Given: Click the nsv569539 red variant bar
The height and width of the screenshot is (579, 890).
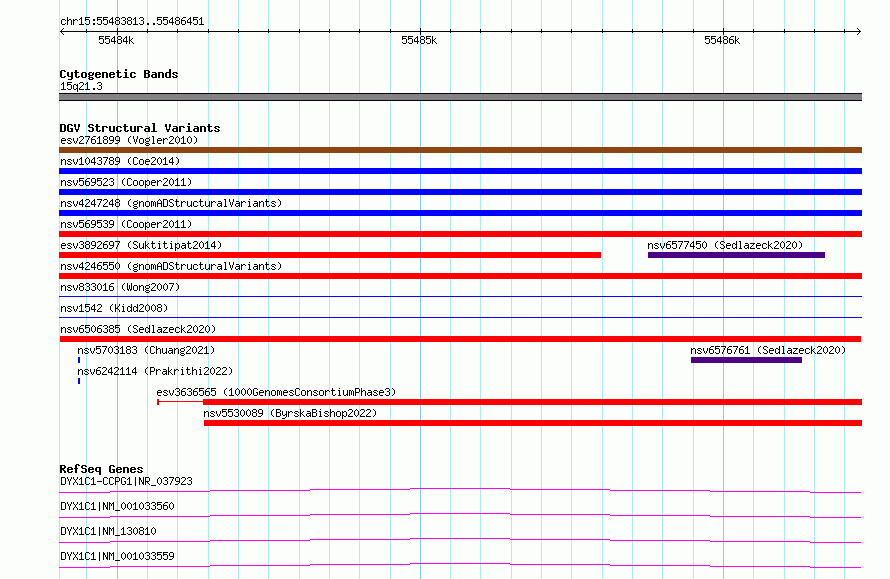Looking at the screenshot, I should 460,234.
